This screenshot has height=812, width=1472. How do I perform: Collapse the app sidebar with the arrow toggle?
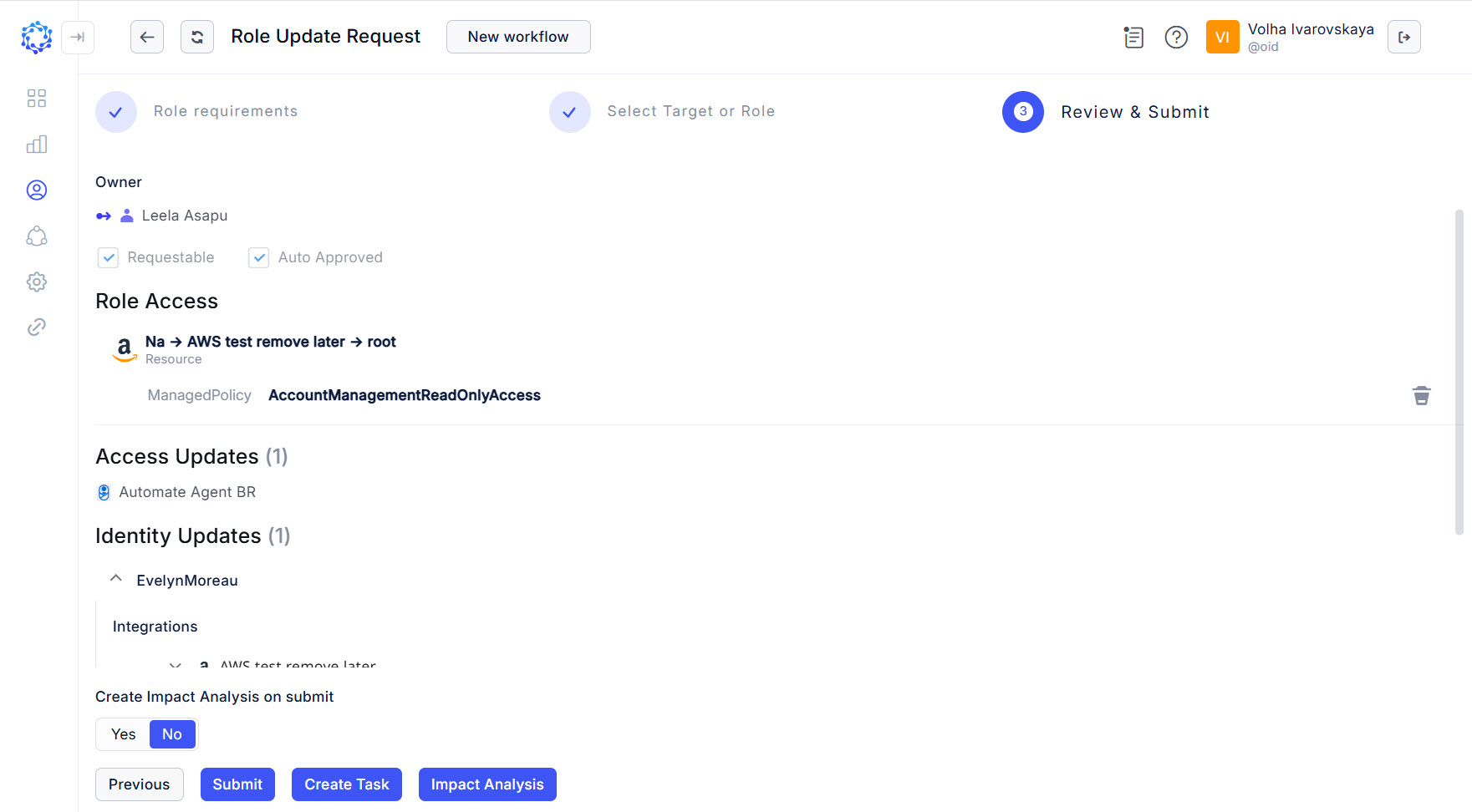[x=78, y=38]
